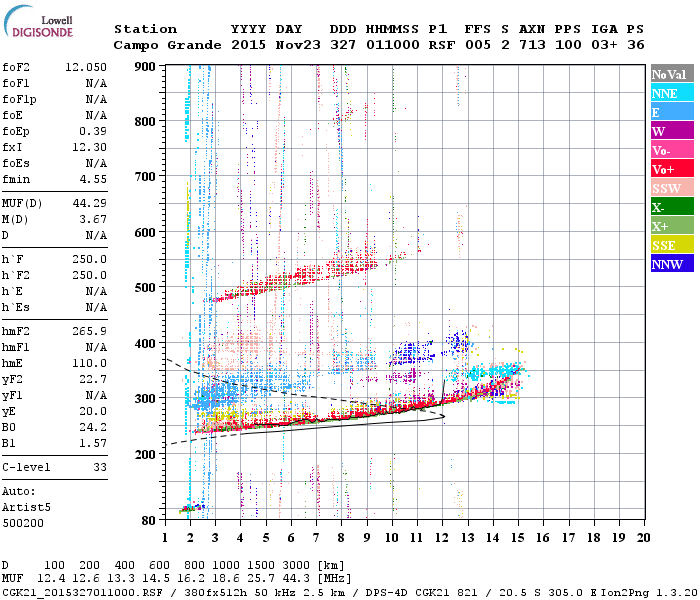700x600 pixels.
Task: Select the MUF(D) value 44.29
Action: coord(89,204)
